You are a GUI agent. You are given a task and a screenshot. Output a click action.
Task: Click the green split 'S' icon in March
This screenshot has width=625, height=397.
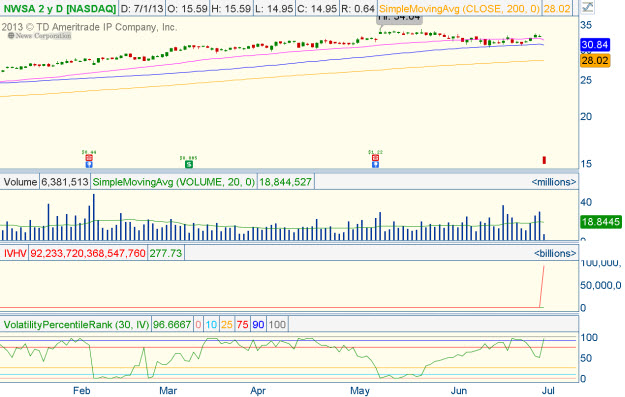pyautogui.click(x=189, y=164)
